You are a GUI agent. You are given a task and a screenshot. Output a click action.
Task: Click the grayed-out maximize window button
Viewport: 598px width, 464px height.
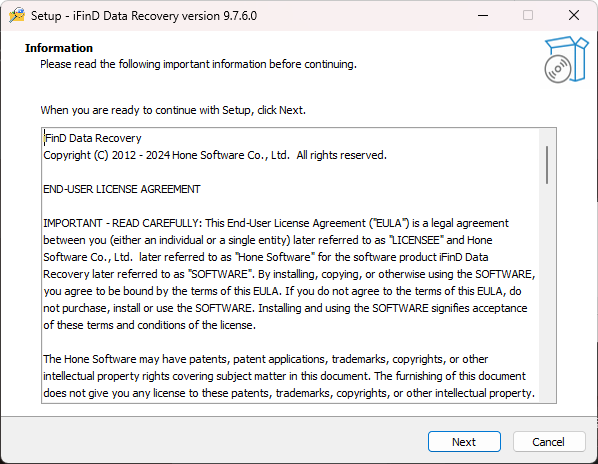[528, 16]
